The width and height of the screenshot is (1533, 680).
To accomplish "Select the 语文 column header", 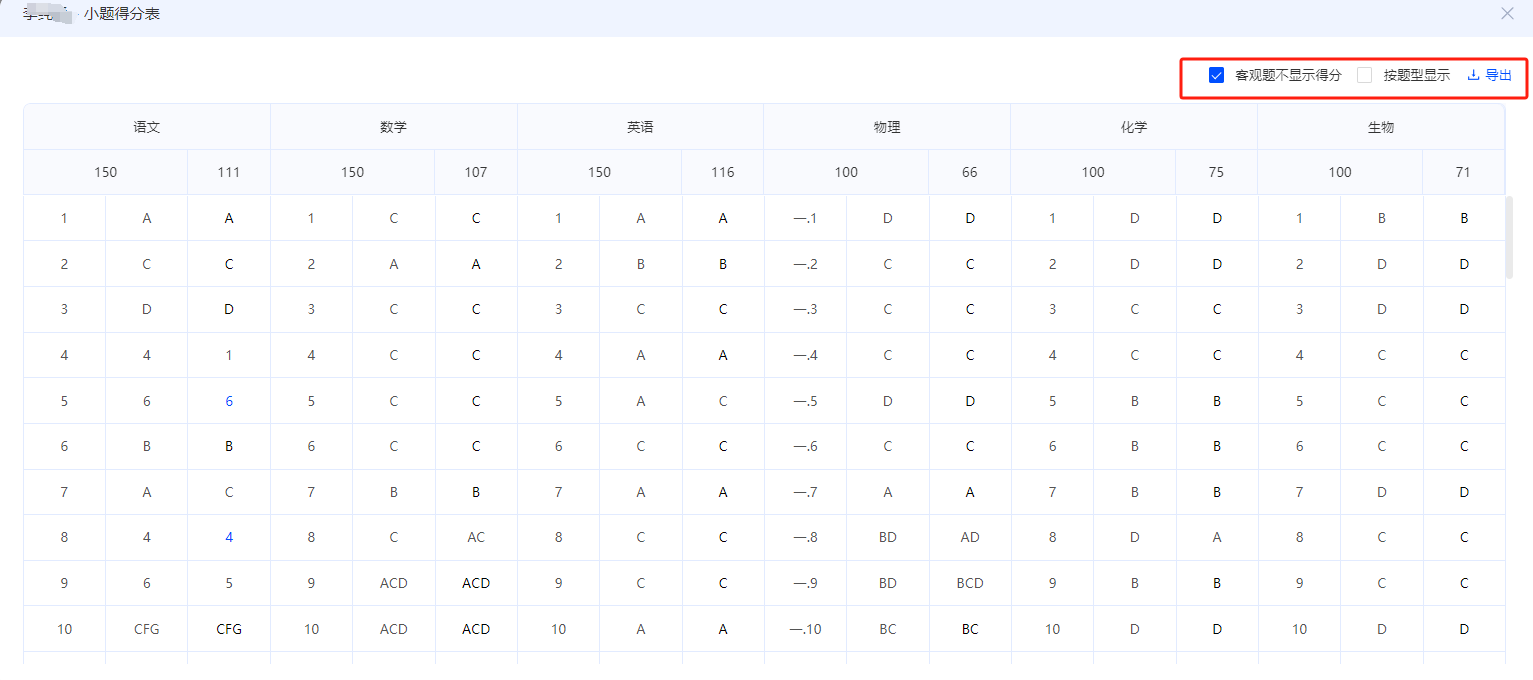I will pos(147,127).
